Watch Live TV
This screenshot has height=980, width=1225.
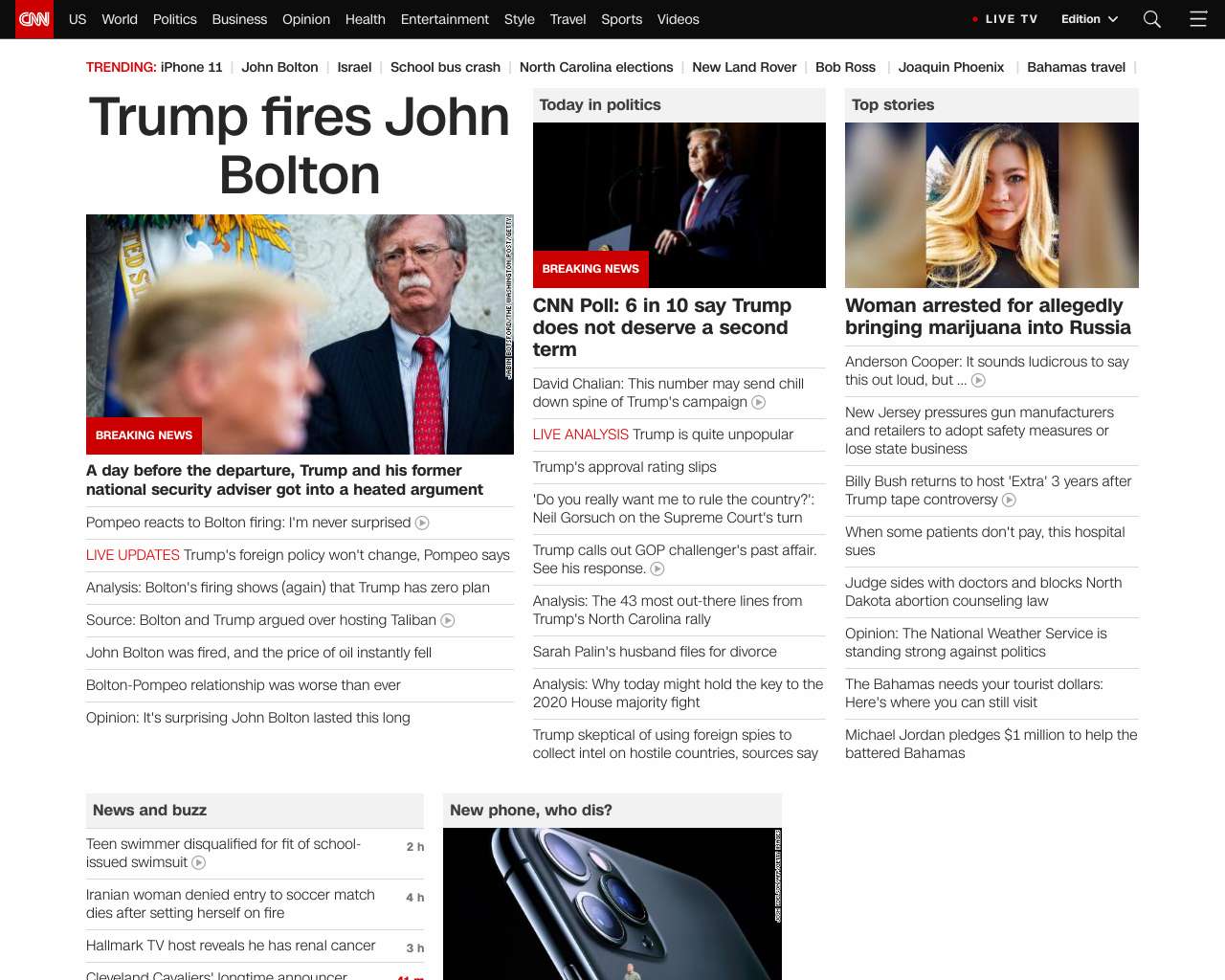point(1012,19)
